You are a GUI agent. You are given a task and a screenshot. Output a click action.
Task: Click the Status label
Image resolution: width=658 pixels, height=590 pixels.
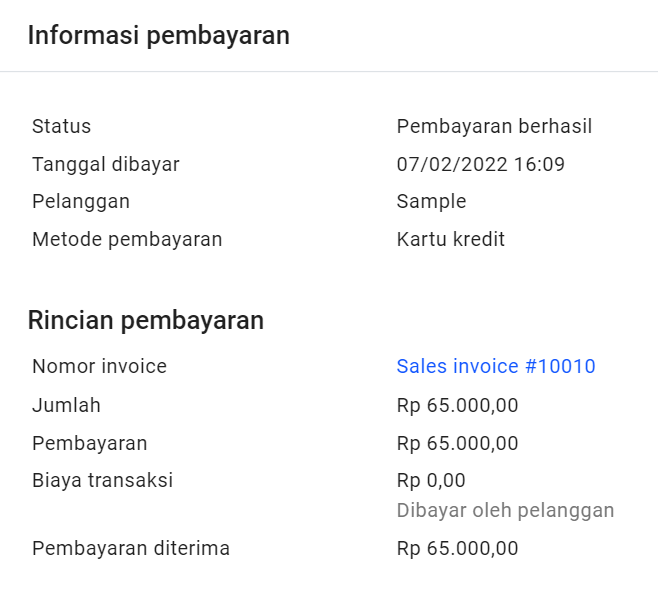click(x=61, y=126)
